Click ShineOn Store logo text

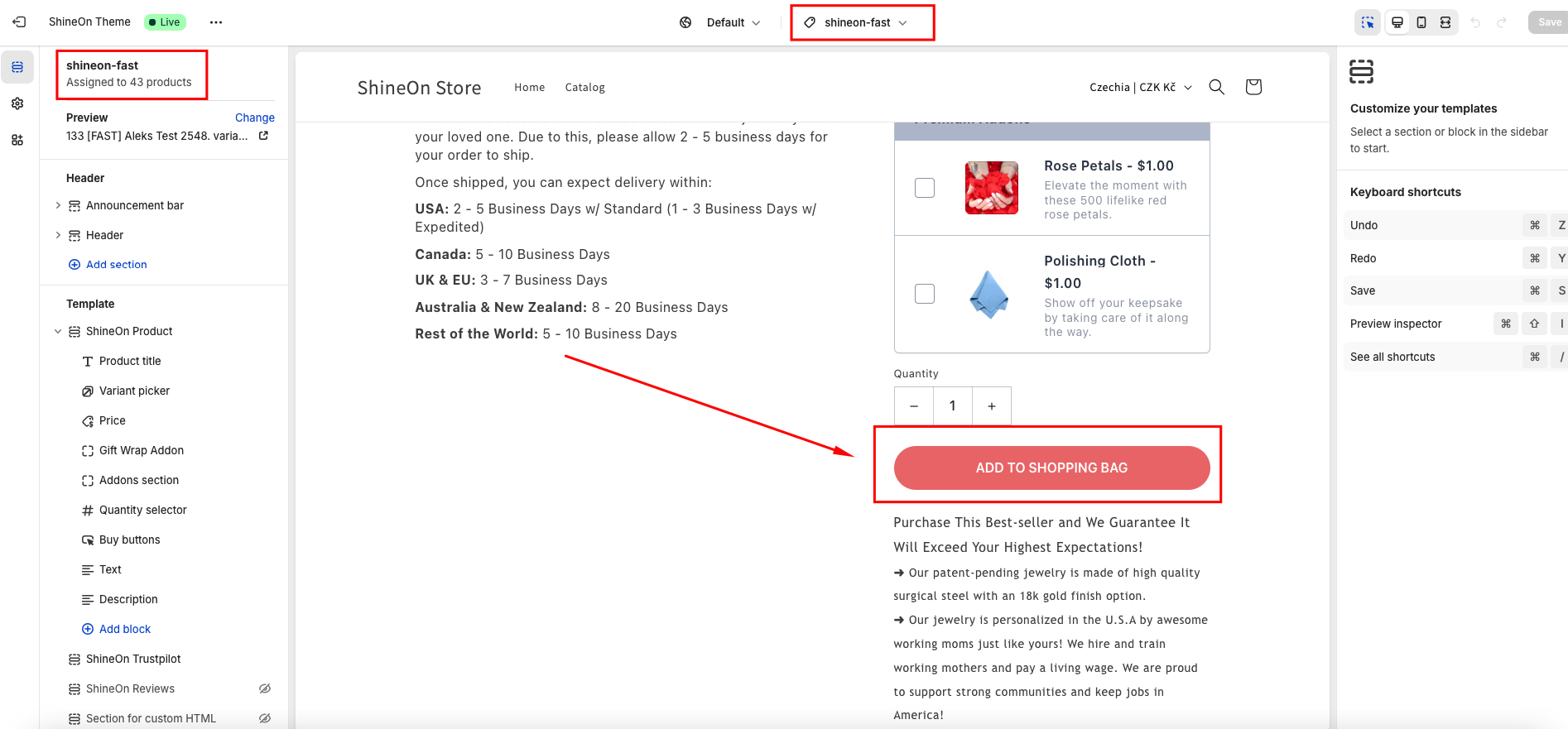419,88
